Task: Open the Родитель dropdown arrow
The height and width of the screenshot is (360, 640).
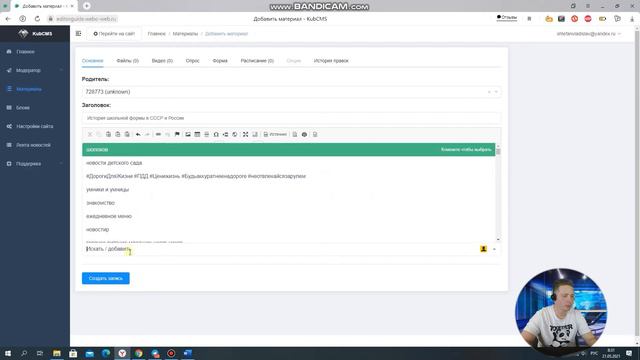Action: click(x=496, y=92)
